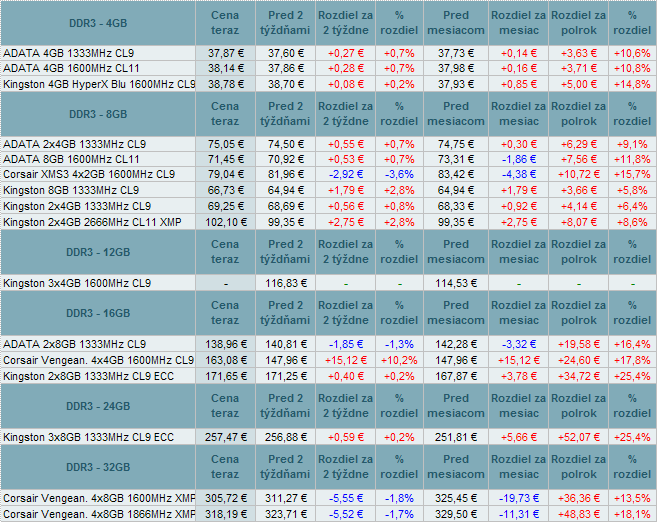Select the ADATA 4GB 1333MHz CL9 row name
The image size is (657, 522).
pyautogui.click(x=68, y=53)
